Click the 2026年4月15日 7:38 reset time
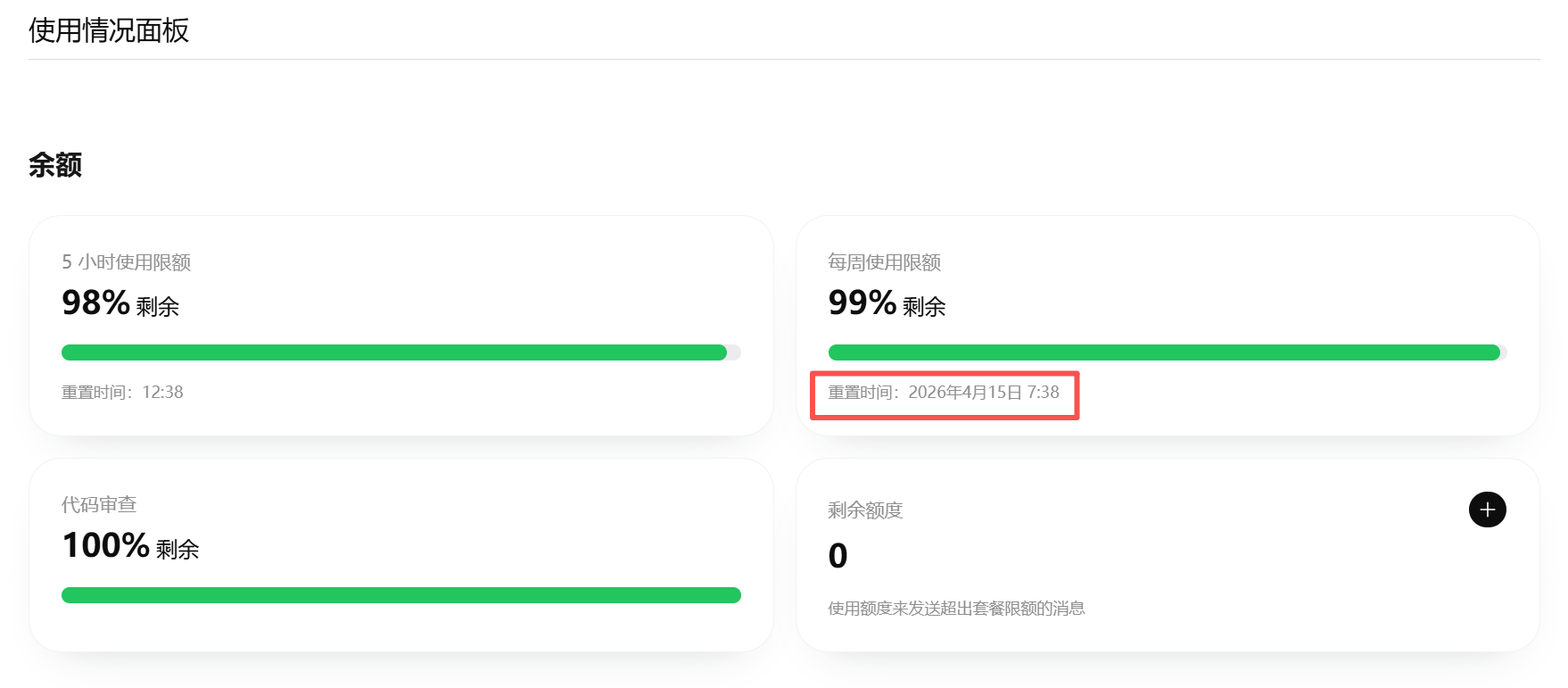 (x=983, y=393)
